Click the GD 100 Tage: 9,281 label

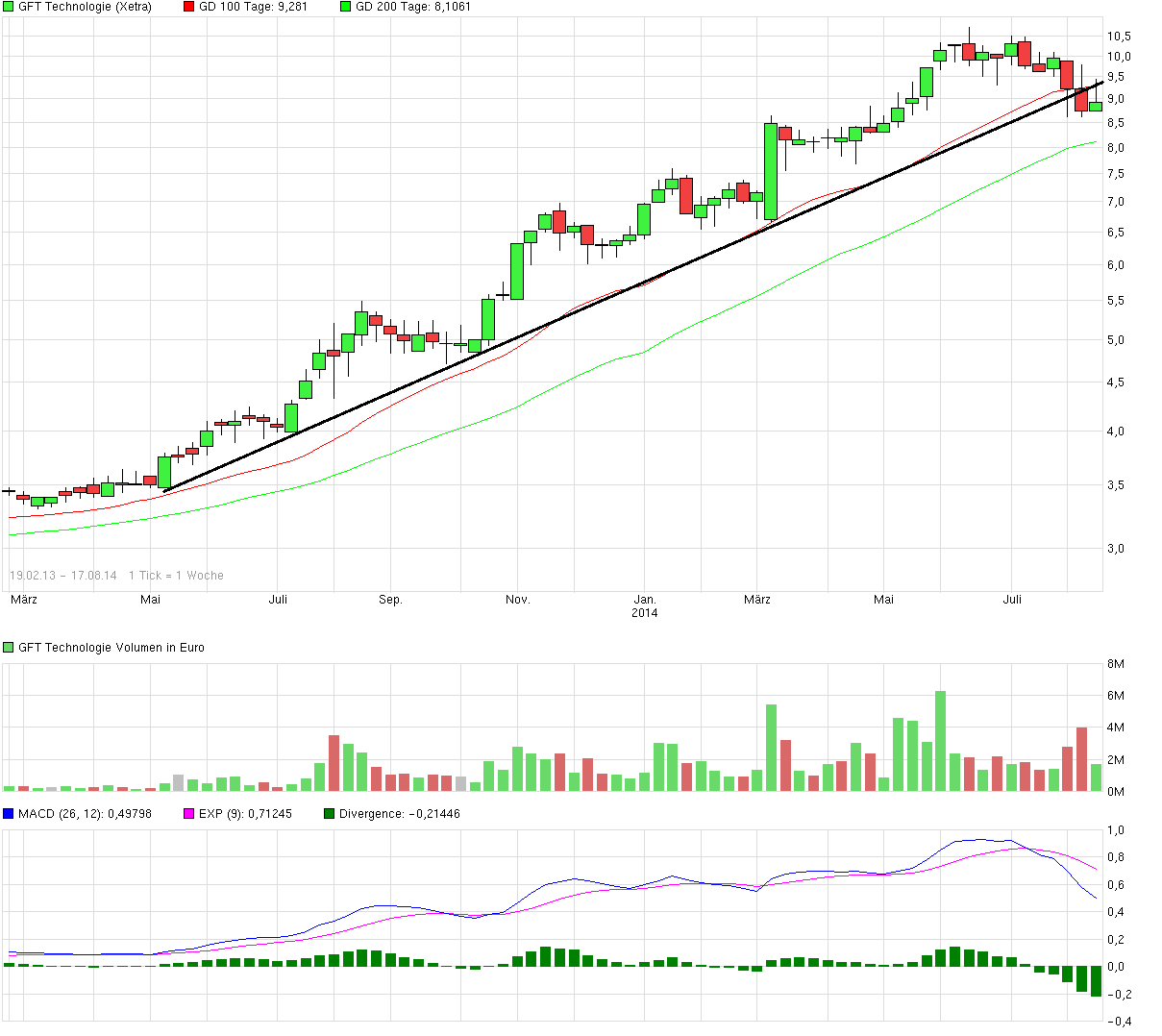(x=252, y=7)
